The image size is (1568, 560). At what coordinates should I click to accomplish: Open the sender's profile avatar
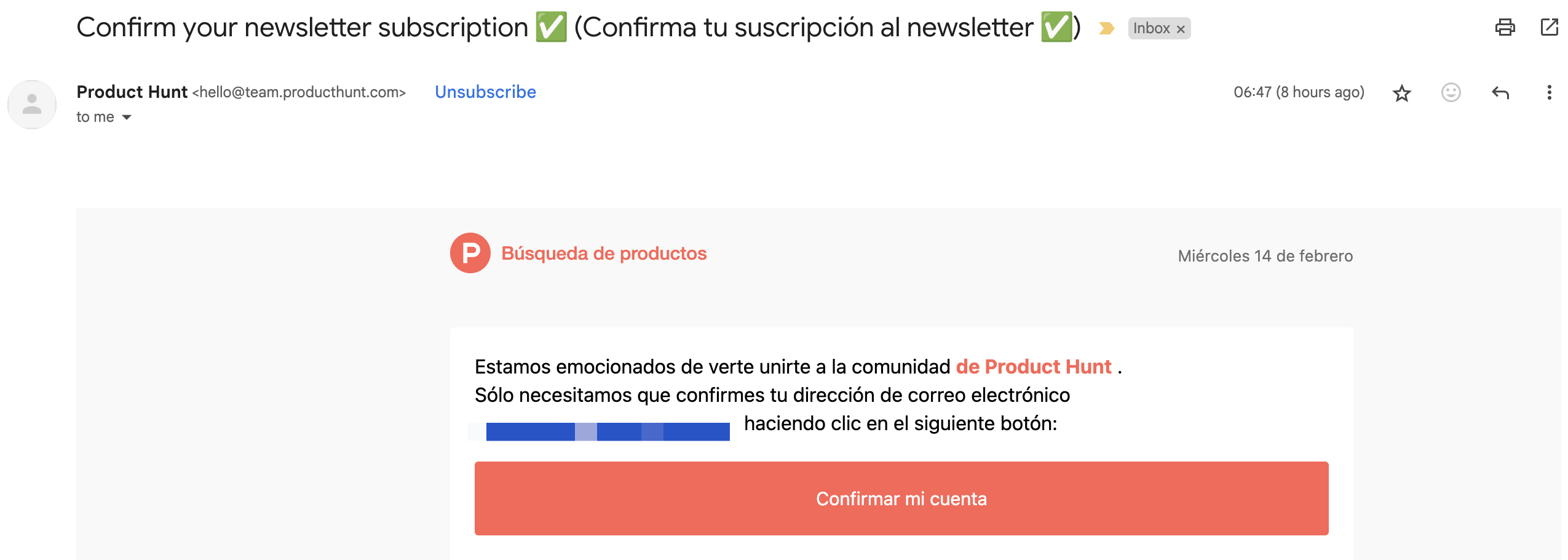31,104
